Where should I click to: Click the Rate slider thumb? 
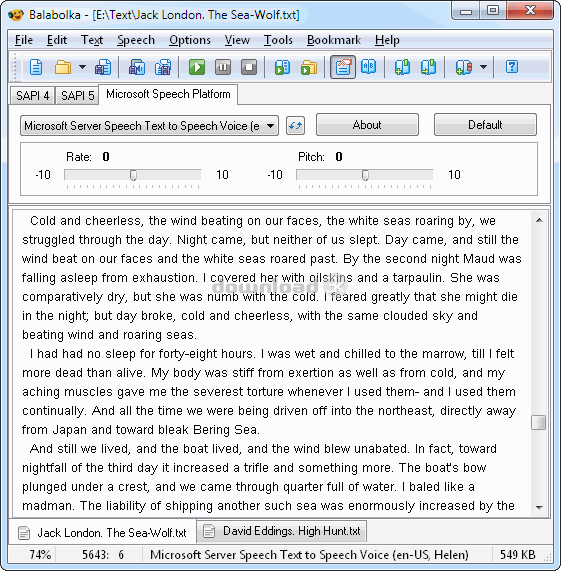(133, 175)
